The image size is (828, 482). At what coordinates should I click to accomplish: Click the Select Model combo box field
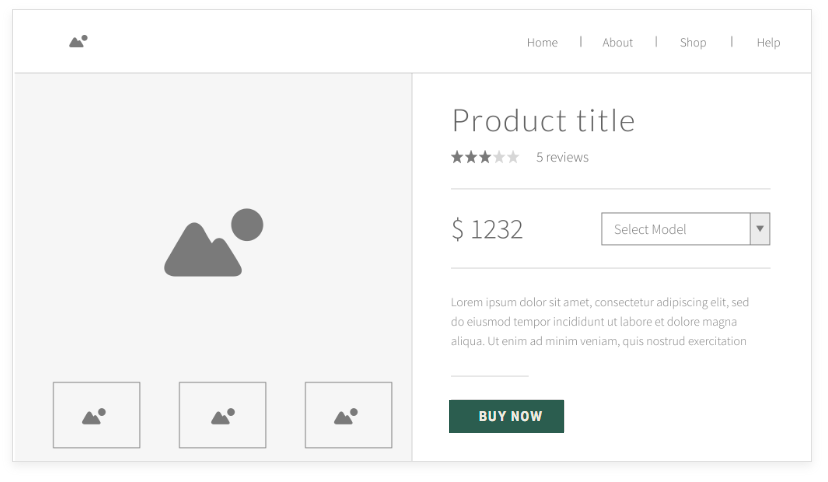685,229
